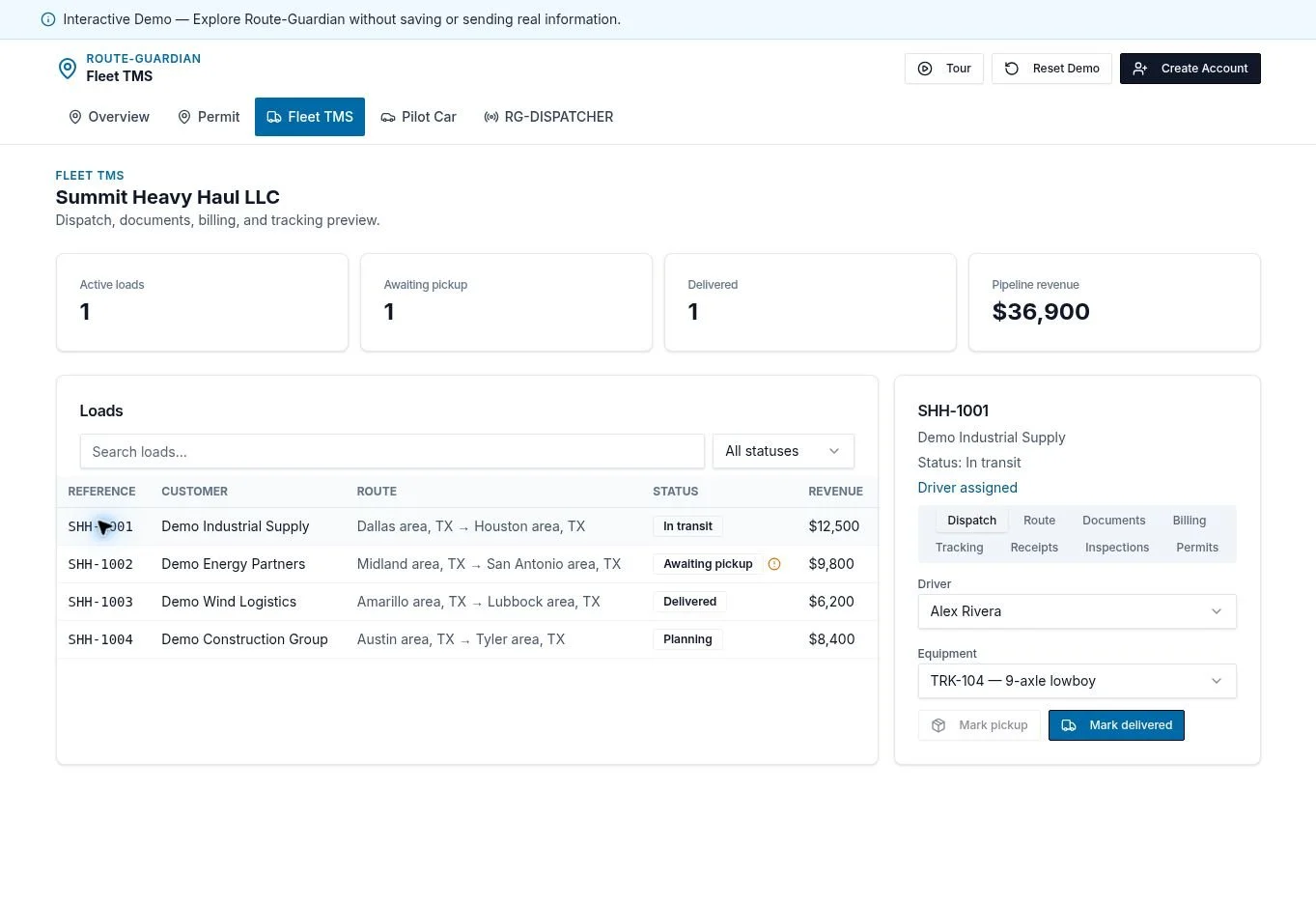Create an account
The image size is (1316, 904).
click(1190, 69)
